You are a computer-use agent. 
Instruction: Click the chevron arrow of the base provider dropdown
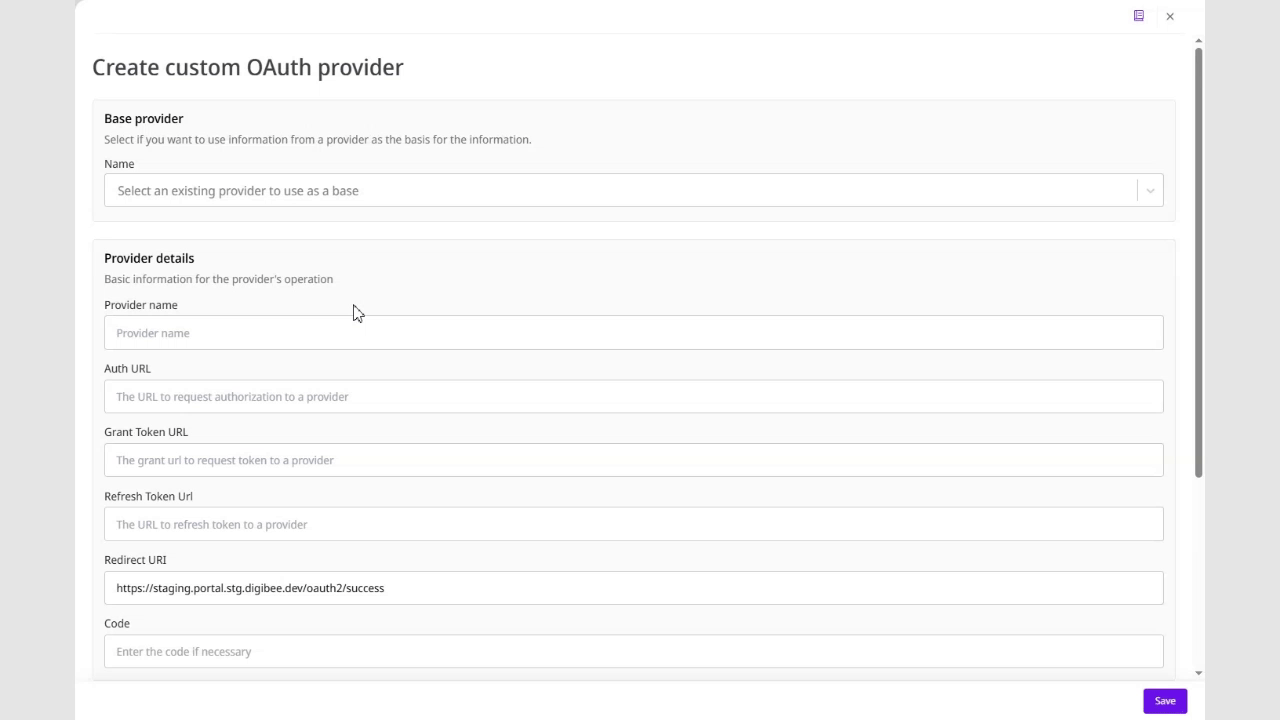tap(1150, 191)
